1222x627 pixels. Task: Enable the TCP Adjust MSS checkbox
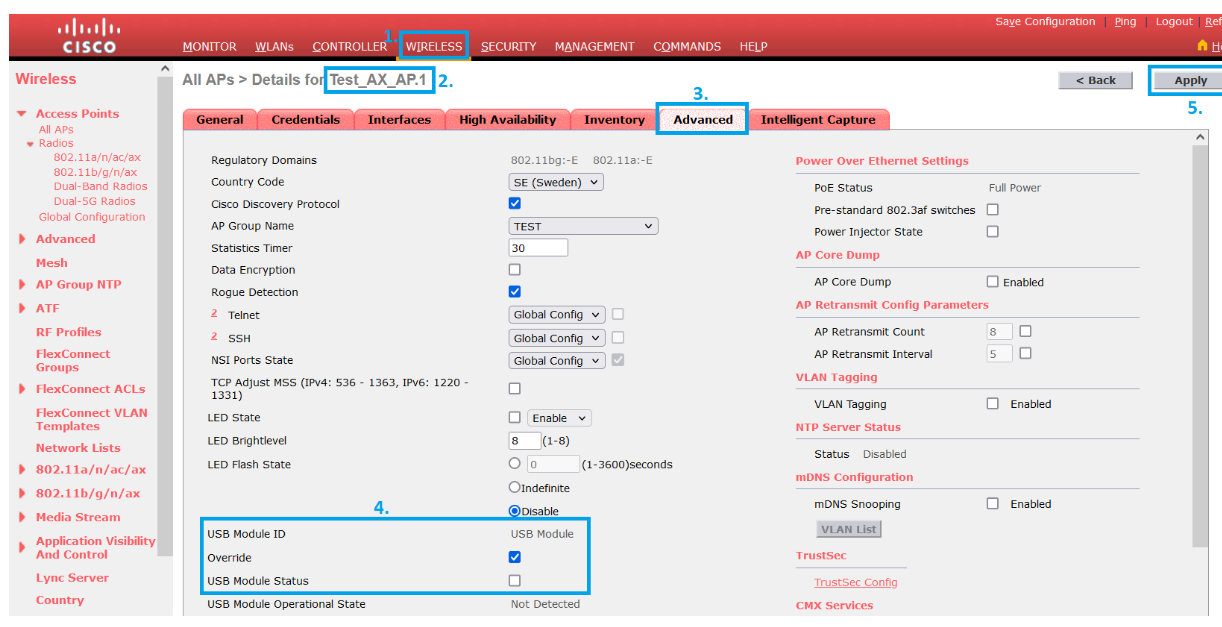click(515, 388)
